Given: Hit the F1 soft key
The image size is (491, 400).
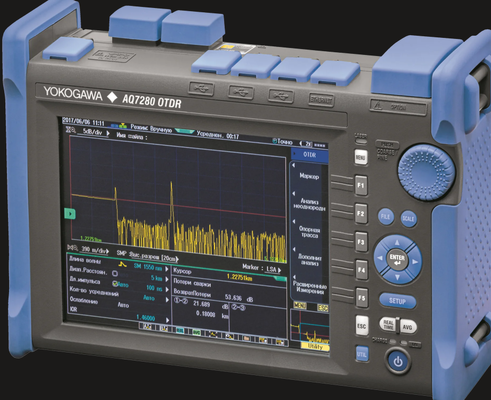Looking at the screenshot, I should [361, 185].
